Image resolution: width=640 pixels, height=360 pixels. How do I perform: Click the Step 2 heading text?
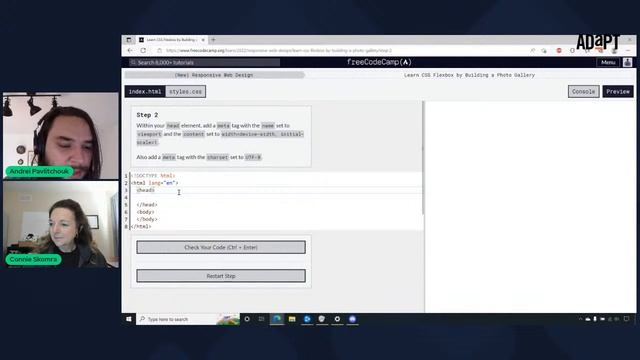click(147, 115)
